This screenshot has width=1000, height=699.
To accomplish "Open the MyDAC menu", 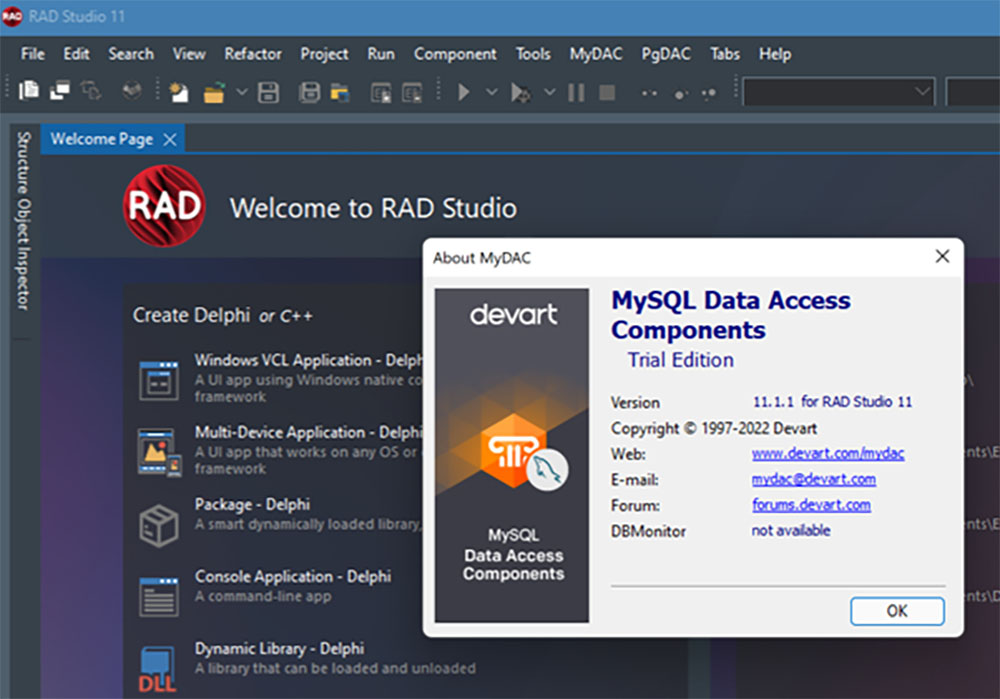I will (596, 54).
